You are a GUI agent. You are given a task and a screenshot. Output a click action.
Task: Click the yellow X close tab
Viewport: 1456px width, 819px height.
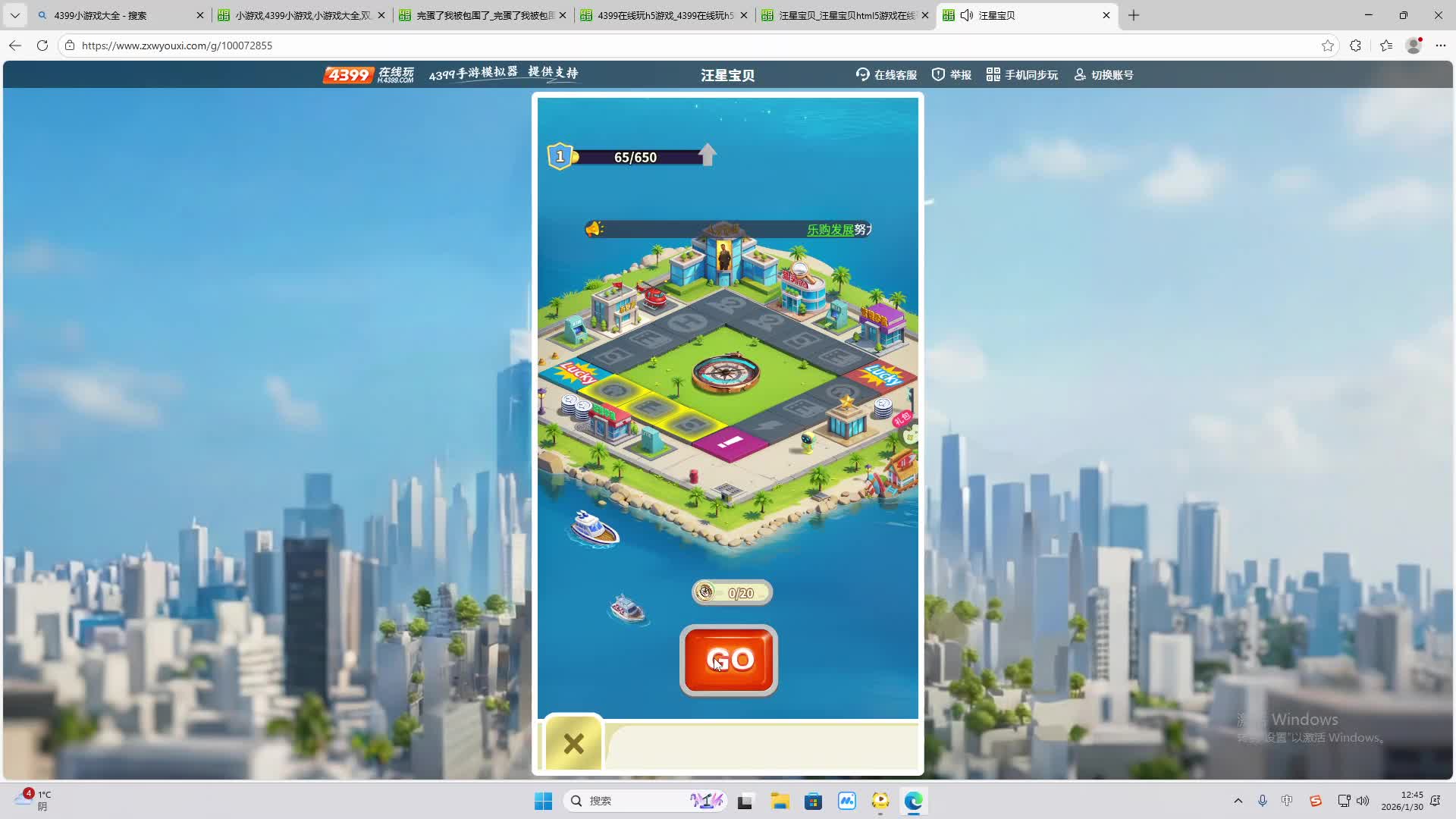(x=574, y=743)
